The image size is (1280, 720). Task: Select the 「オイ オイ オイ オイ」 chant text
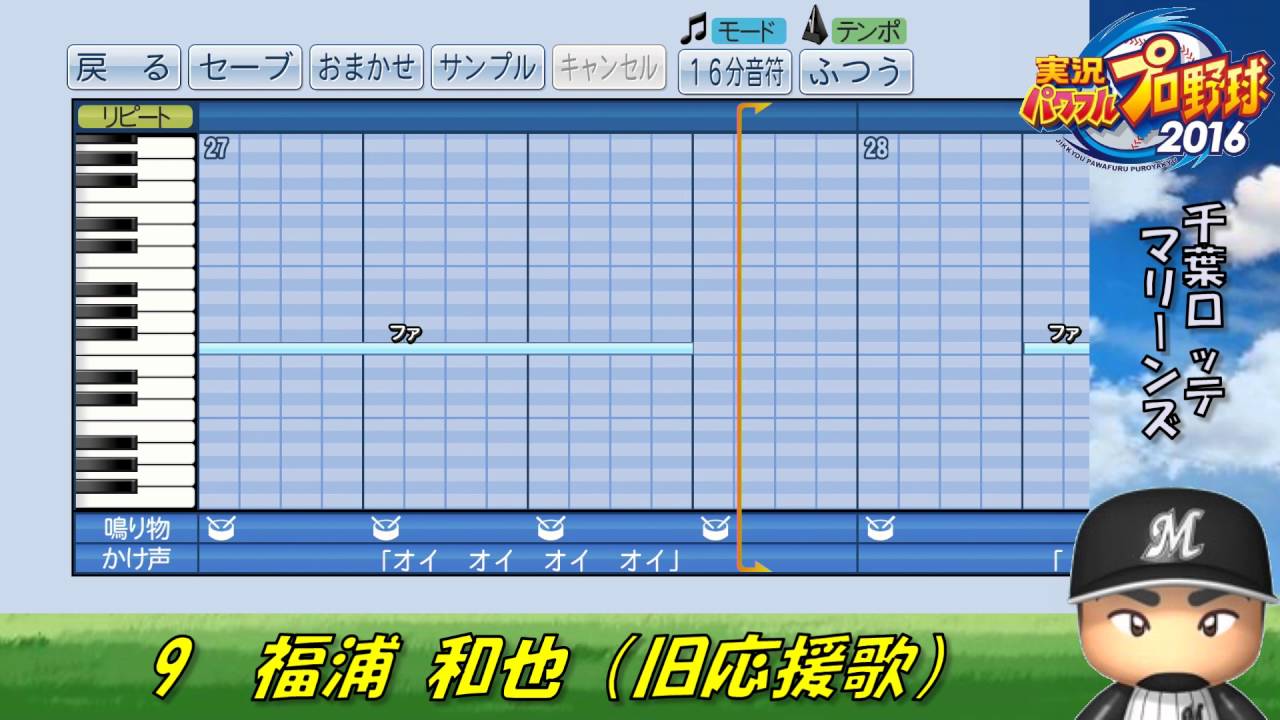(x=530, y=560)
